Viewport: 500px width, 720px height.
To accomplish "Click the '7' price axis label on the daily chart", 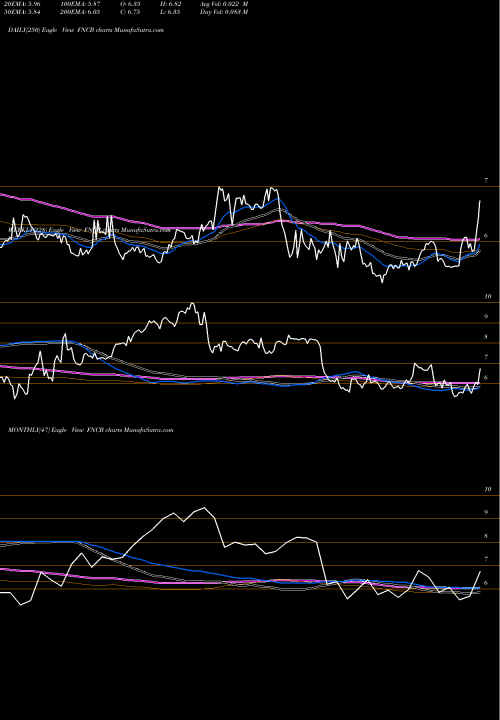I will (486, 180).
